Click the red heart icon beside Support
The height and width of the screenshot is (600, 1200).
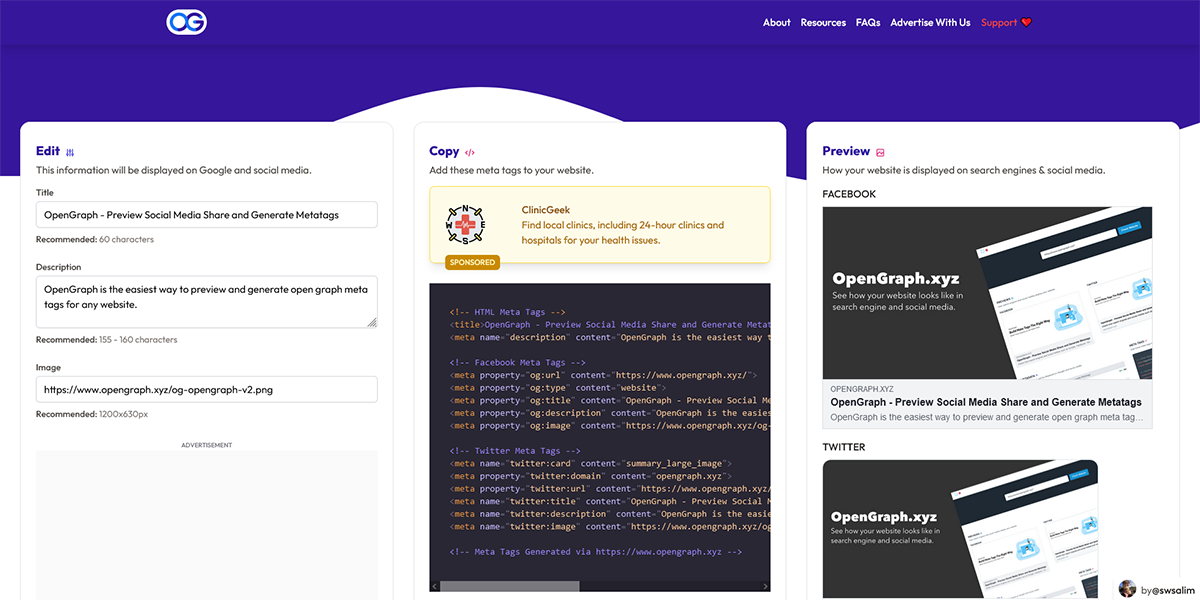1026,23
